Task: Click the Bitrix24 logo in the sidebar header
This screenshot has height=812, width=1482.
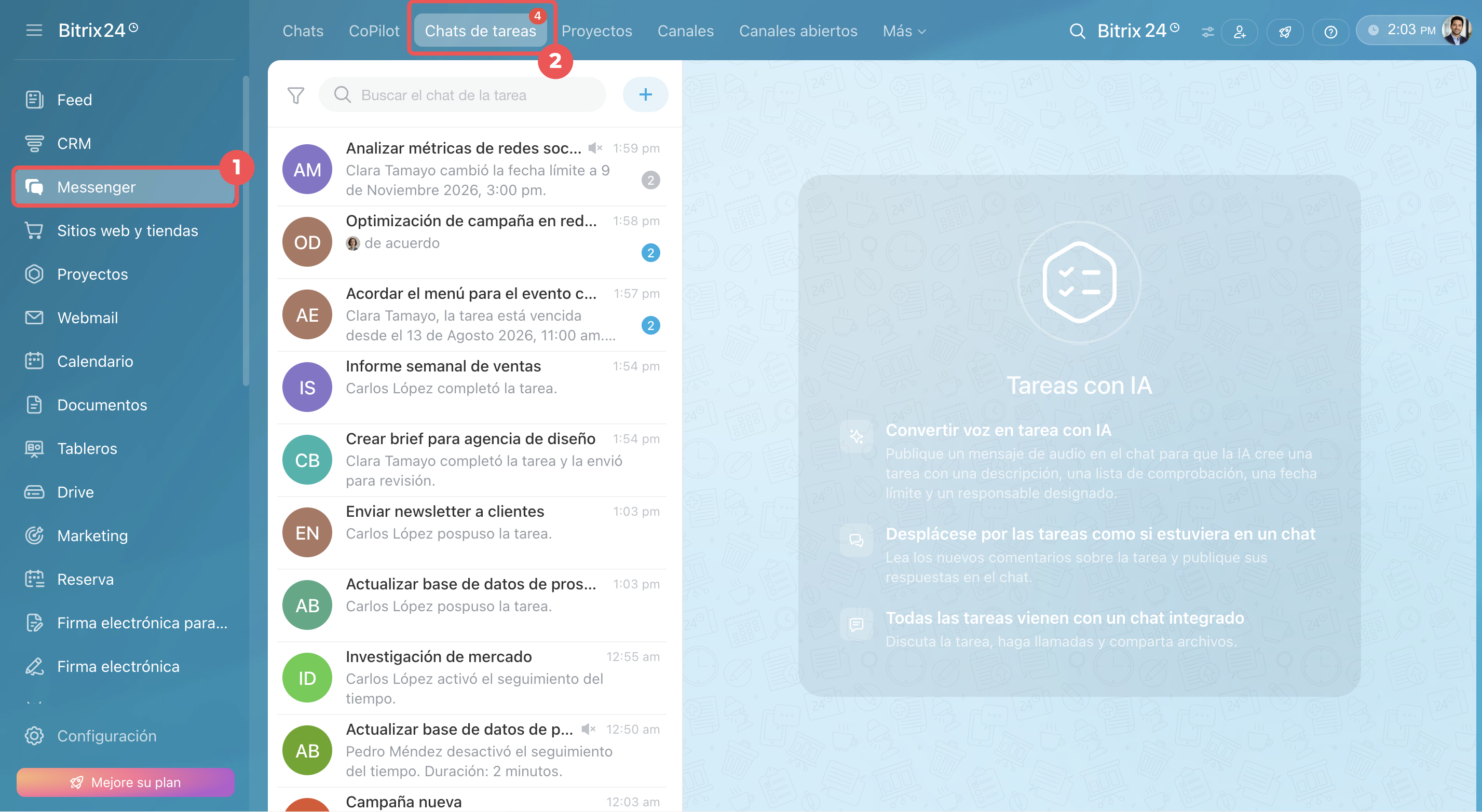Action: pyautogui.click(x=99, y=30)
